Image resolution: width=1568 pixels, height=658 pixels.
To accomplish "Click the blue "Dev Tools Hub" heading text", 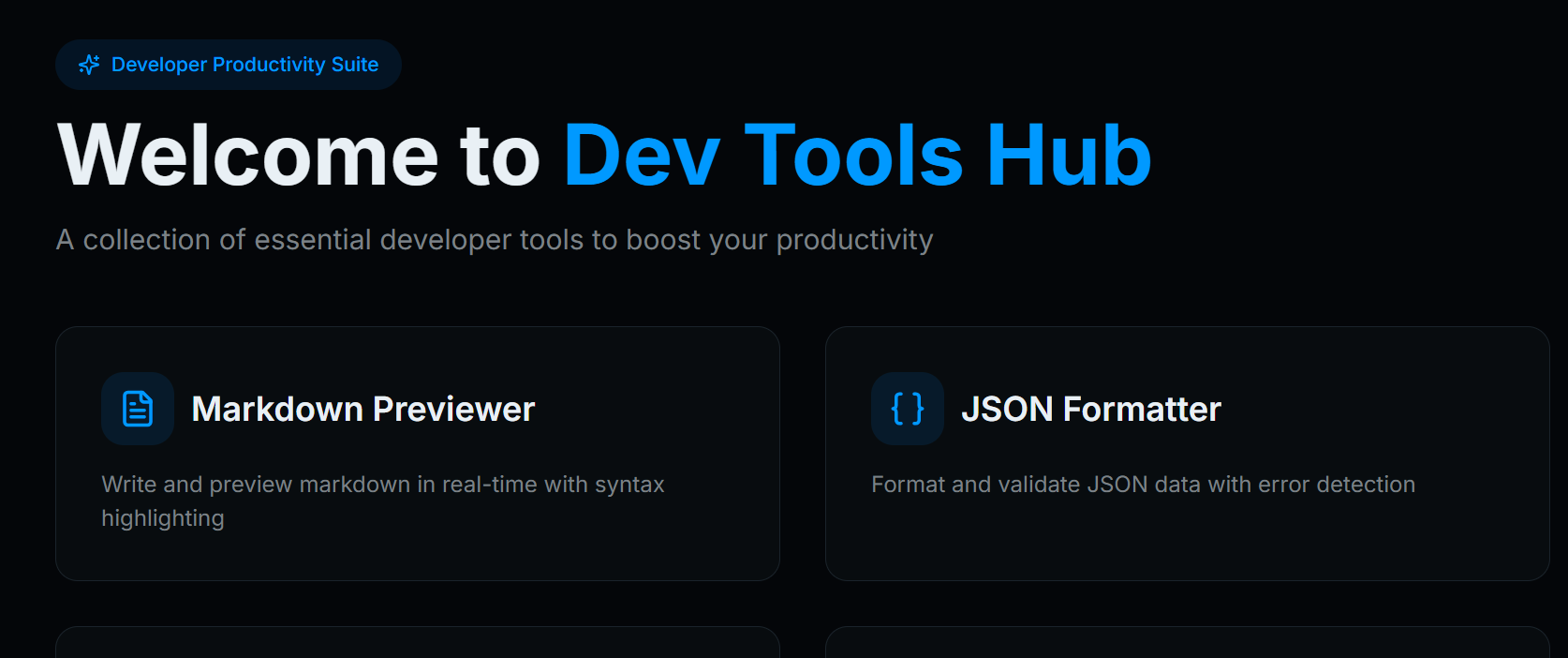I will (x=856, y=156).
